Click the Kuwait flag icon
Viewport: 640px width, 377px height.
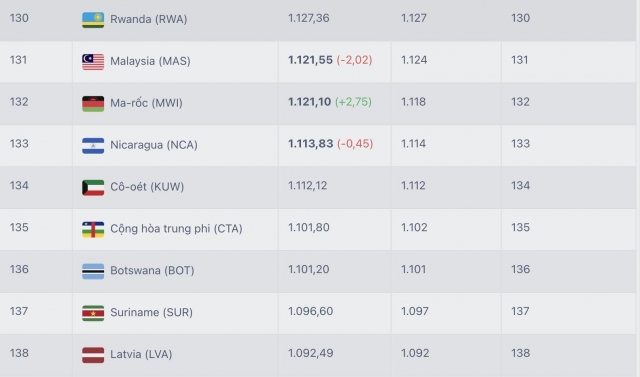pyautogui.click(x=93, y=188)
